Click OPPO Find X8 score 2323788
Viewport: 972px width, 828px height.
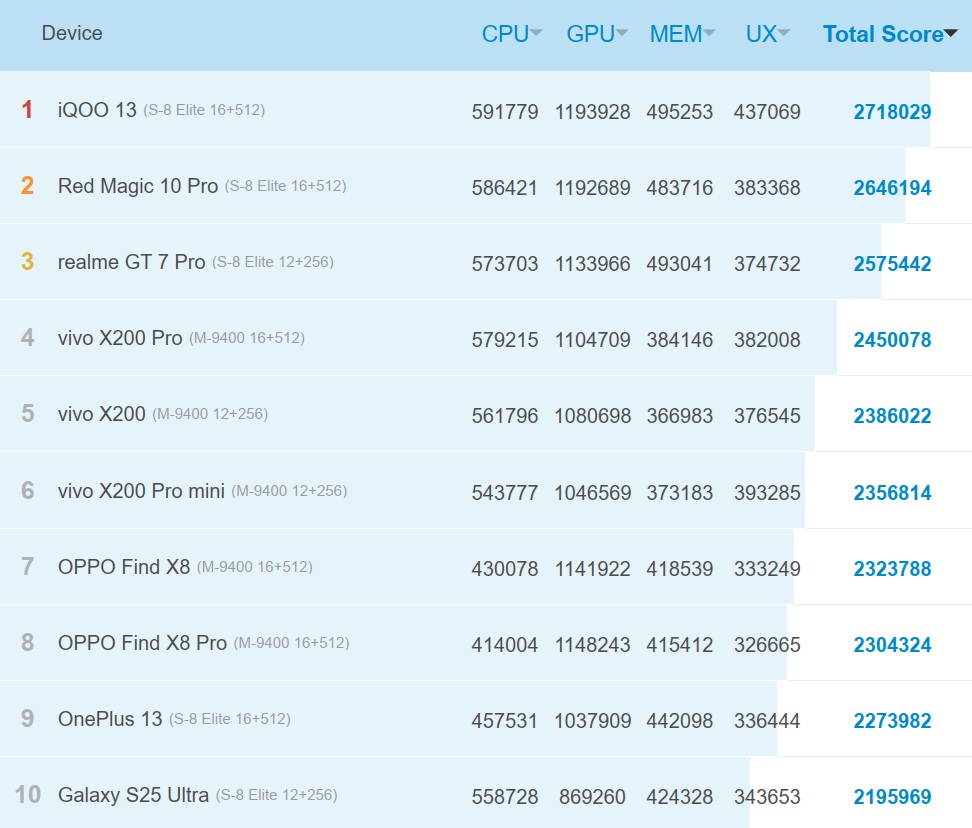coord(892,569)
